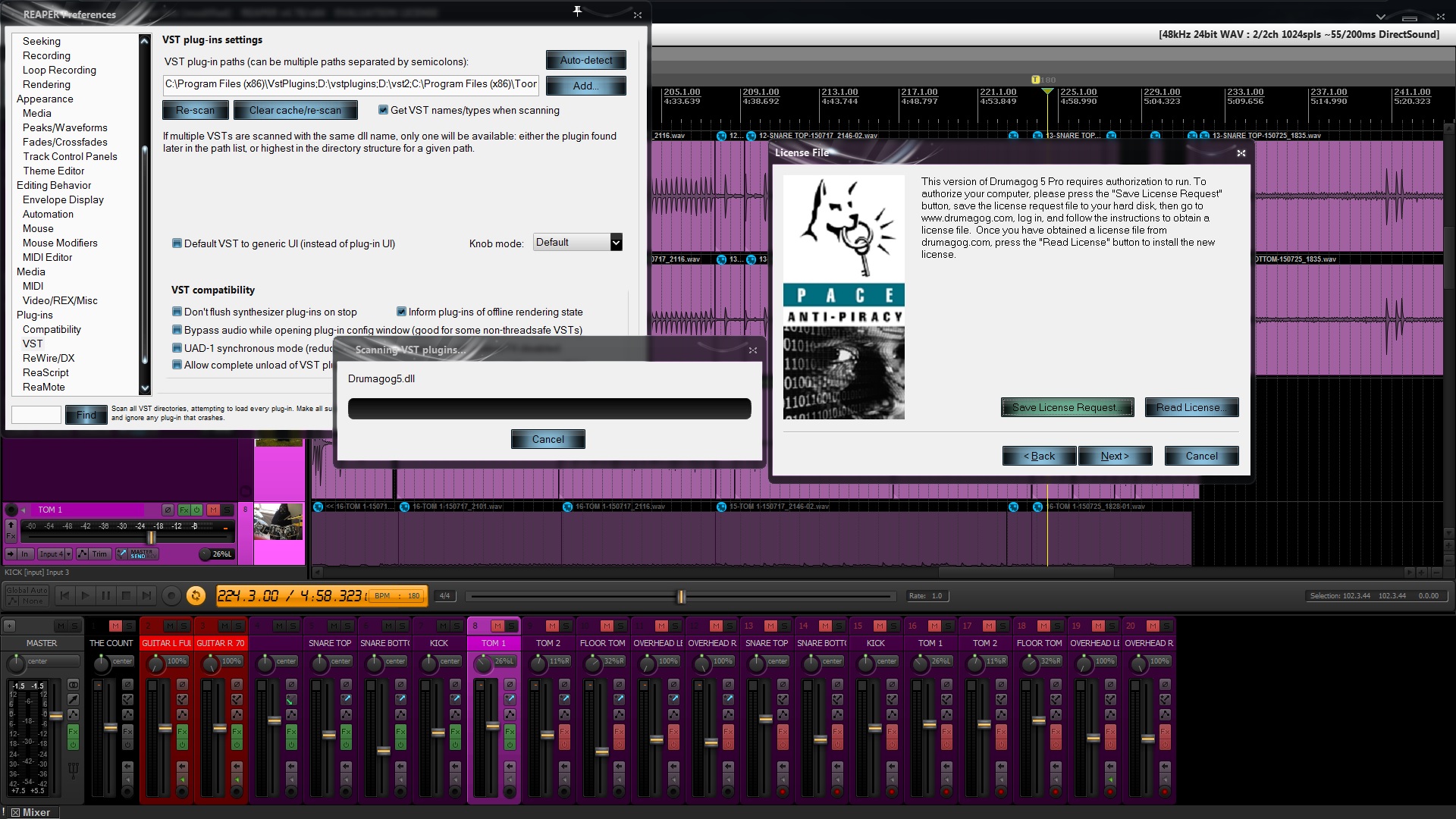Click Next in License File dialog
Image resolution: width=1456 pixels, height=819 pixels.
(x=1115, y=456)
